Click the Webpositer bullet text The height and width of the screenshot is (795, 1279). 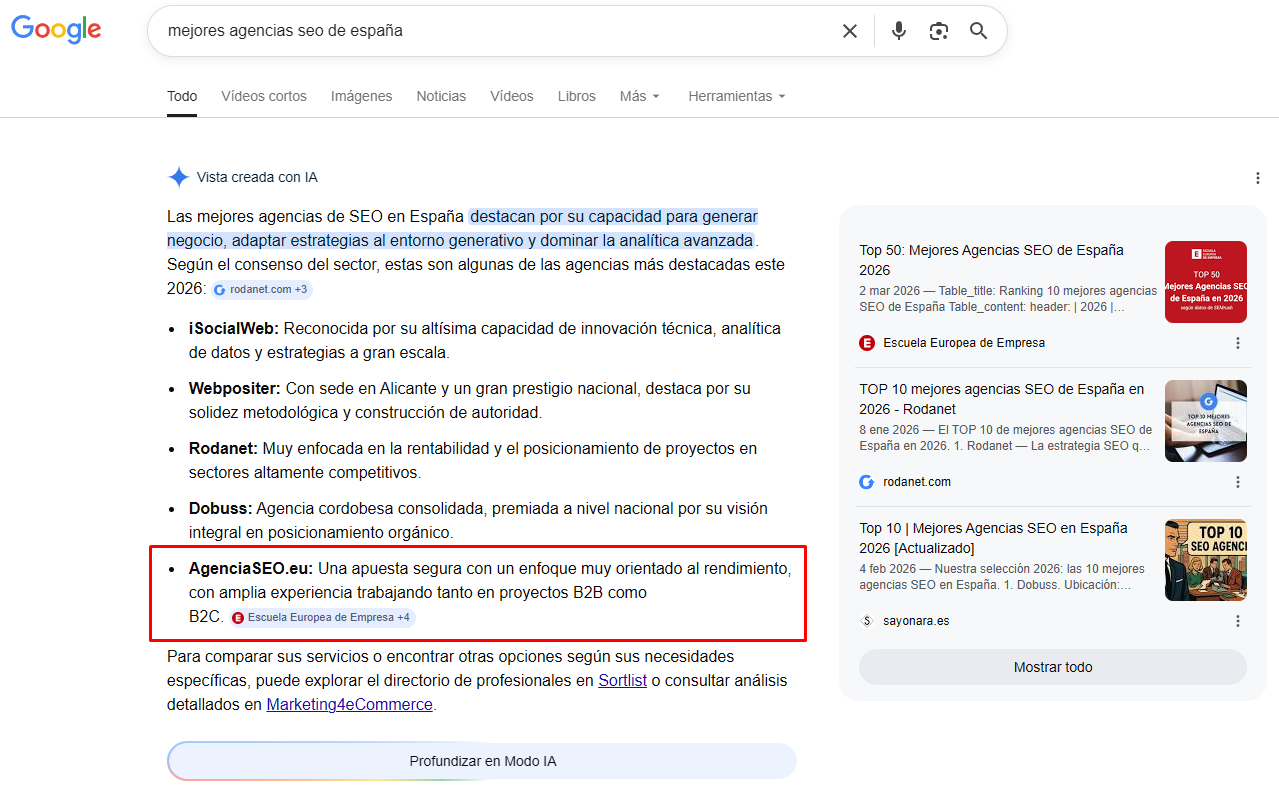[470, 401]
